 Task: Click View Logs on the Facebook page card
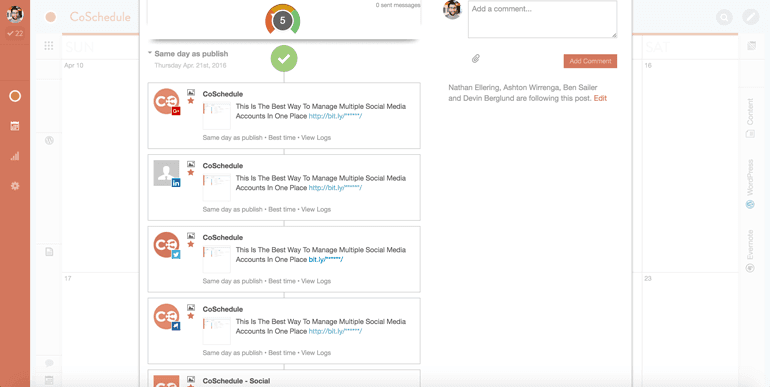pyautogui.click(x=316, y=353)
